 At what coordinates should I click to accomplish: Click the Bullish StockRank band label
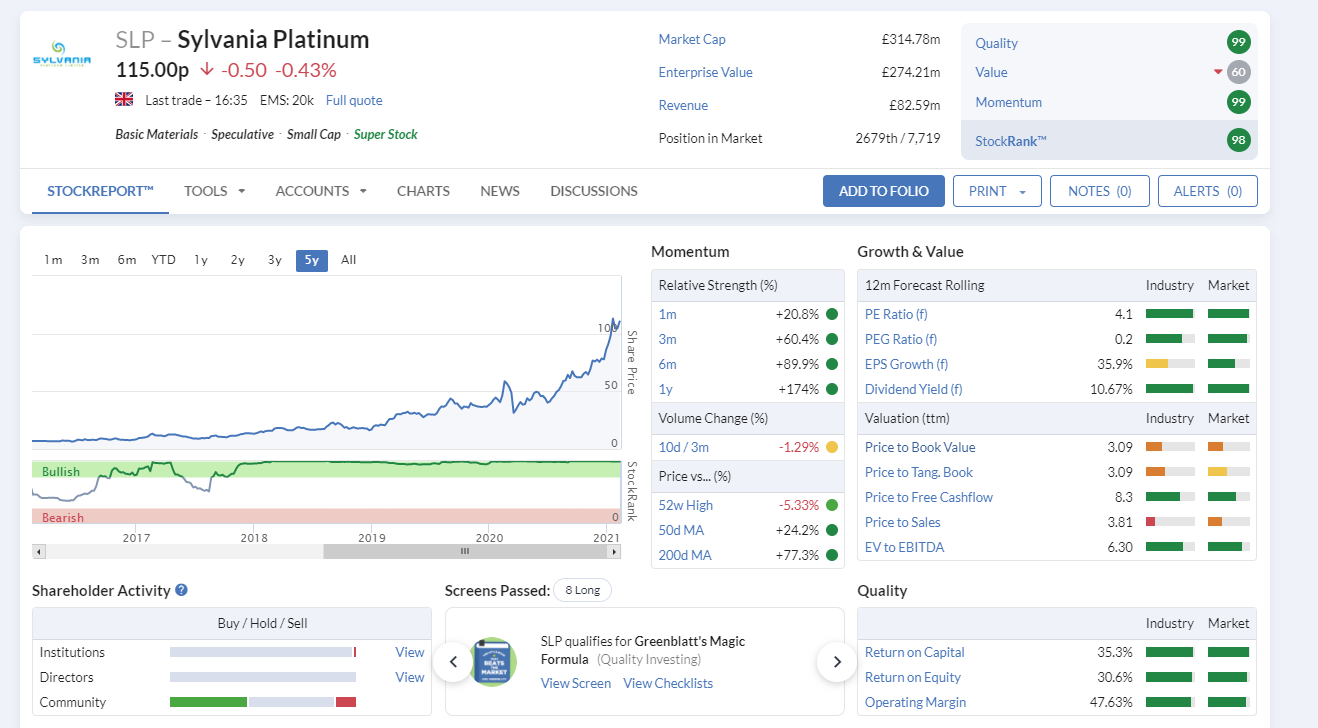pyautogui.click(x=61, y=471)
